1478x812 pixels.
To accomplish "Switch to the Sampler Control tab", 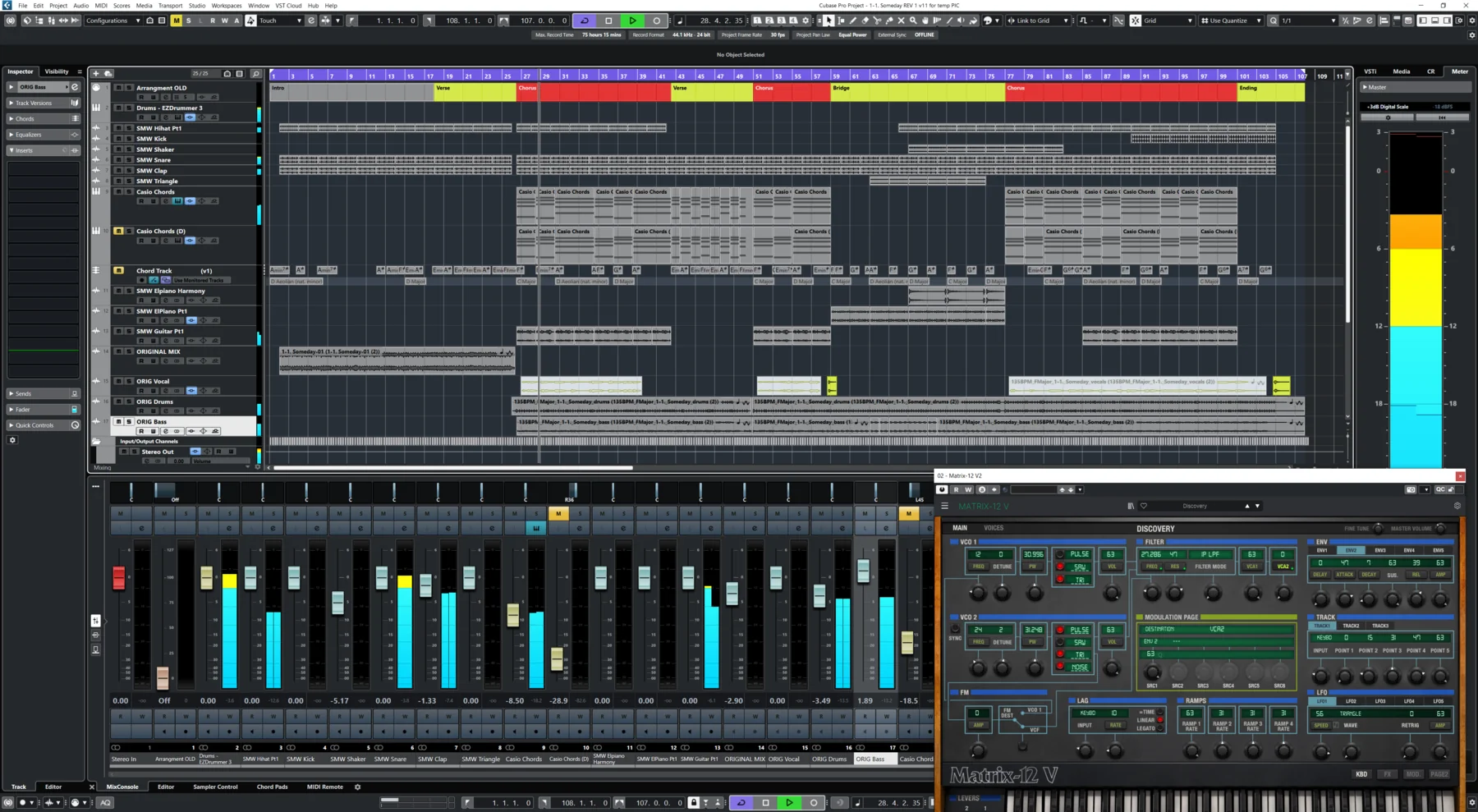I will click(215, 787).
